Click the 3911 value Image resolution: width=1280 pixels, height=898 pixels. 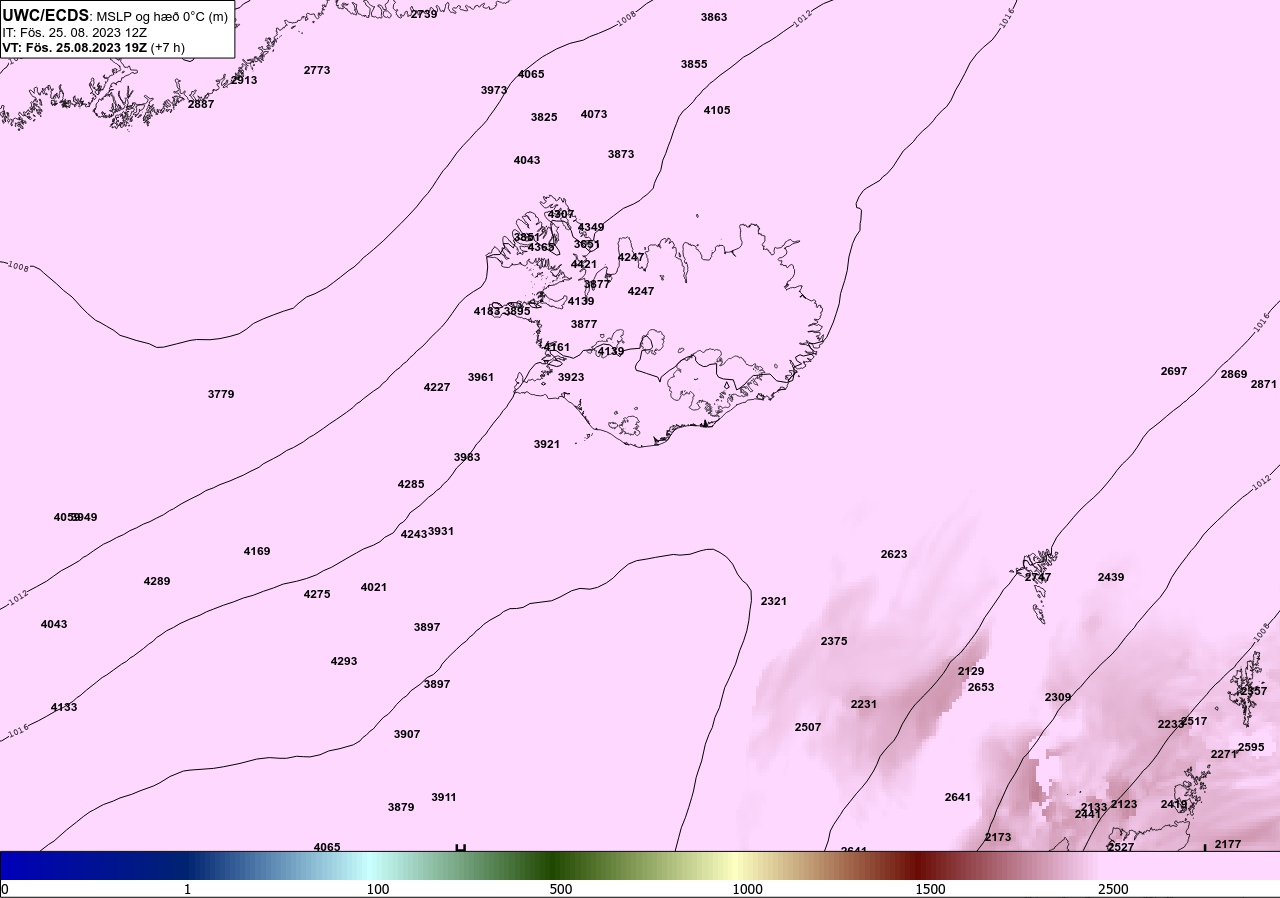pyautogui.click(x=444, y=797)
